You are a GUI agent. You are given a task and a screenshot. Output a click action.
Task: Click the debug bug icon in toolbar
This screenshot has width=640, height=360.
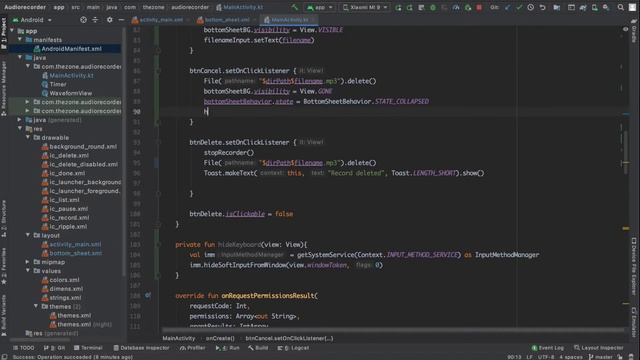433,7
